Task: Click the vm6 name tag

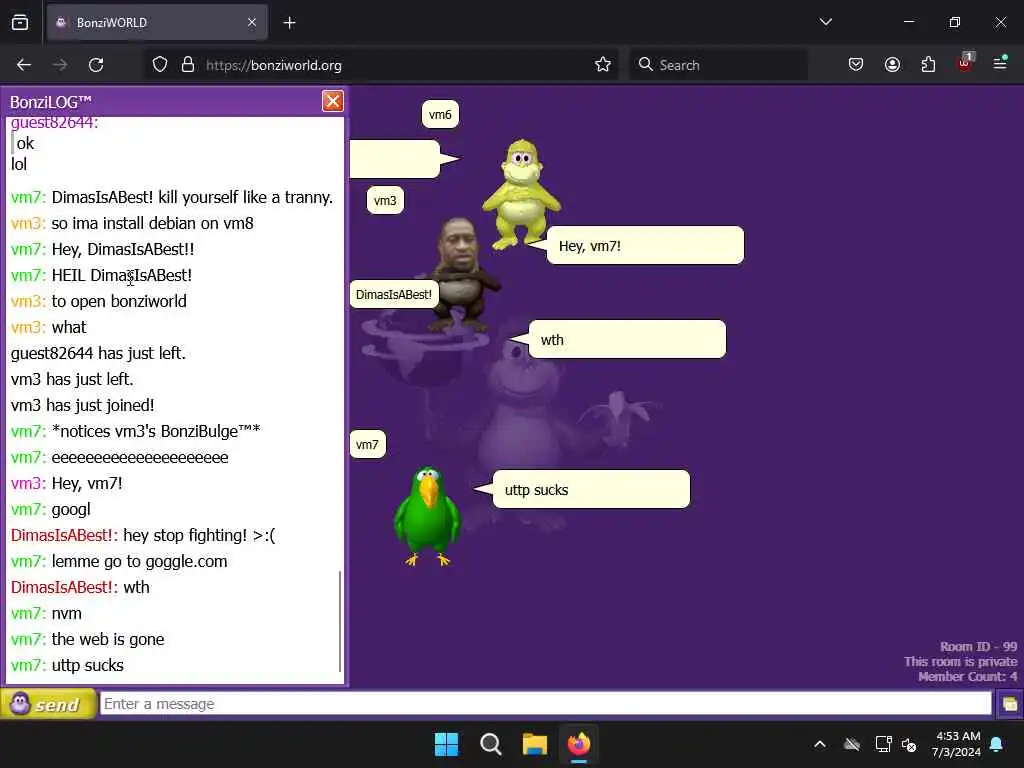Action: [x=440, y=114]
